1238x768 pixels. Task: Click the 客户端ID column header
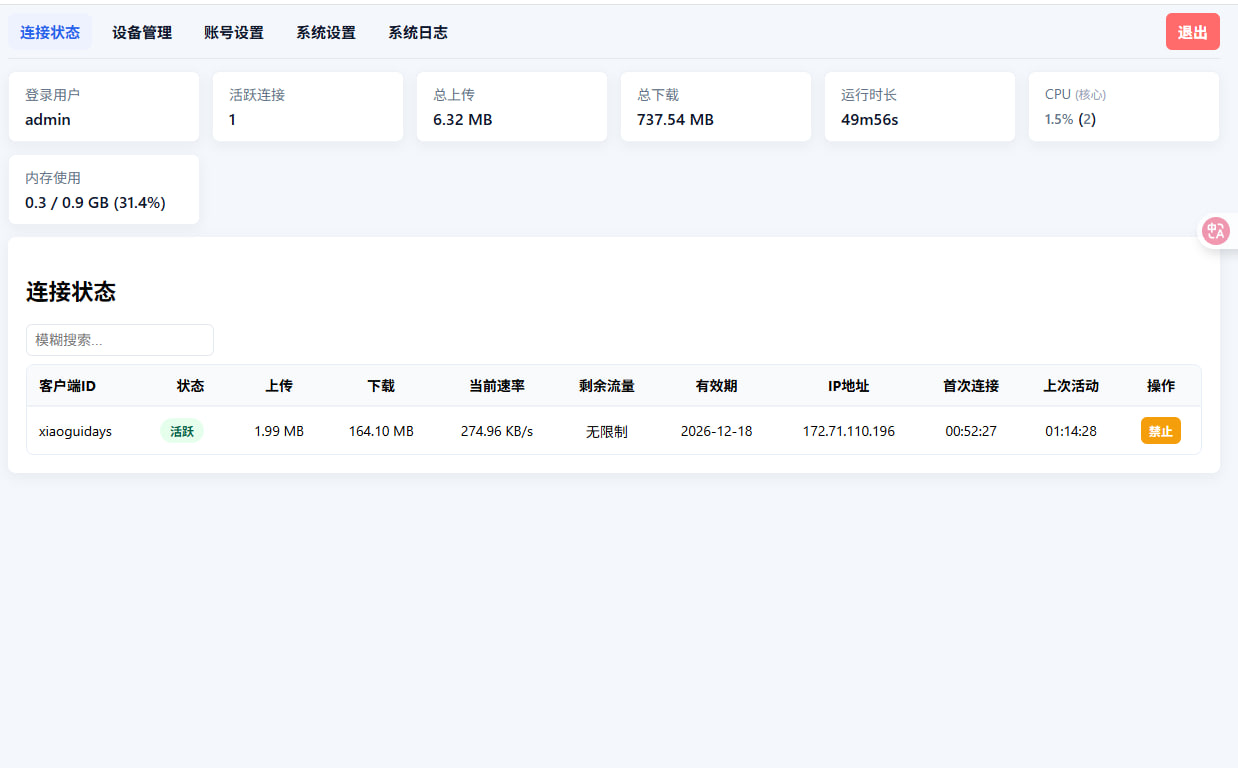tap(68, 386)
